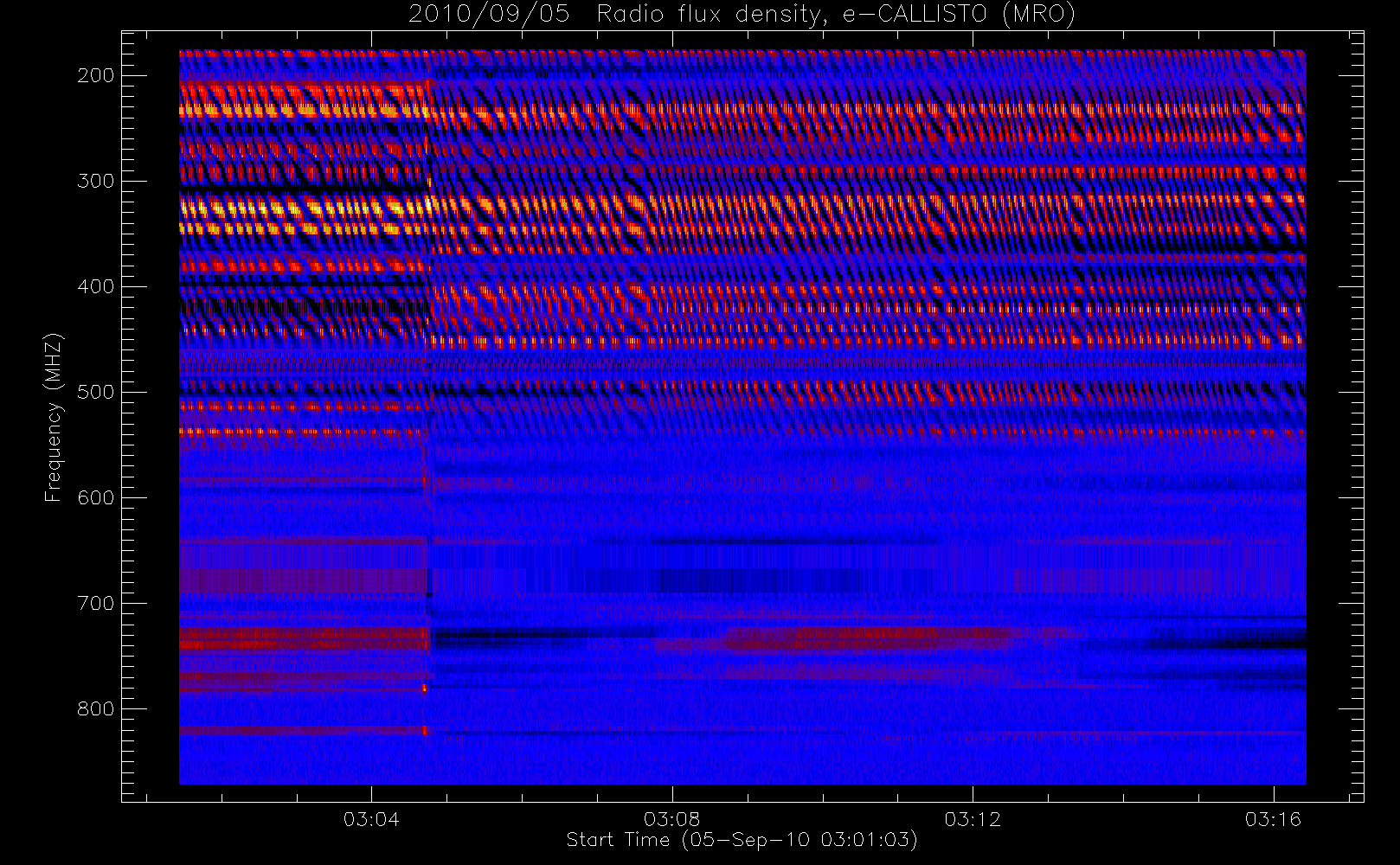The width and height of the screenshot is (1400, 865).
Task: Click the 200 frequency tick label
Action: click(x=96, y=75)
